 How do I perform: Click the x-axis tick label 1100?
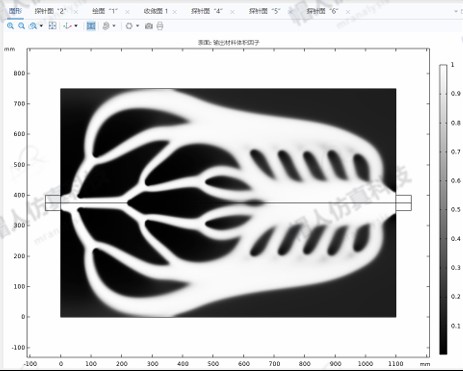[396, 364]
